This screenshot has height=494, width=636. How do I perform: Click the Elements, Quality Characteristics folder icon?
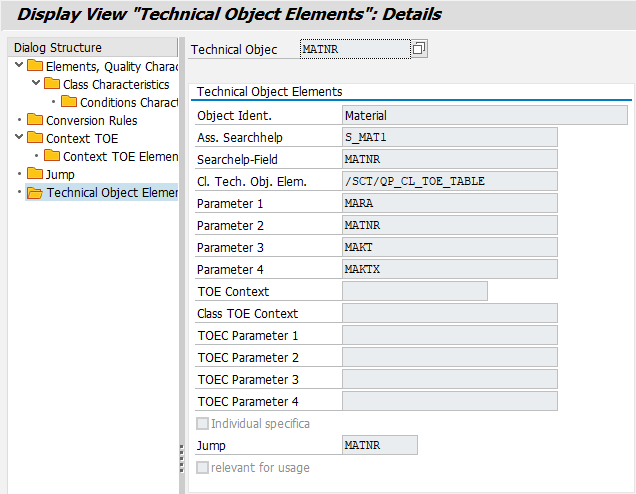click(35, 67)
